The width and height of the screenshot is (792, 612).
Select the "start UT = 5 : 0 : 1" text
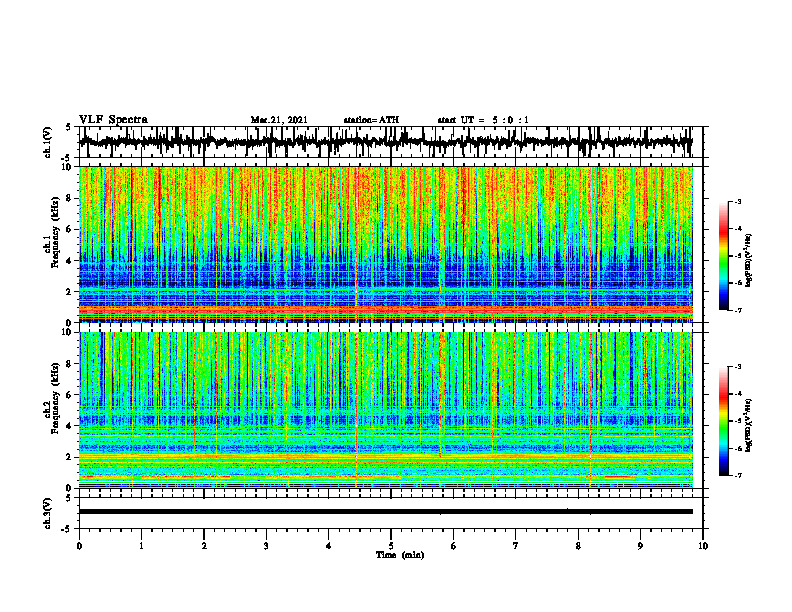483,120
